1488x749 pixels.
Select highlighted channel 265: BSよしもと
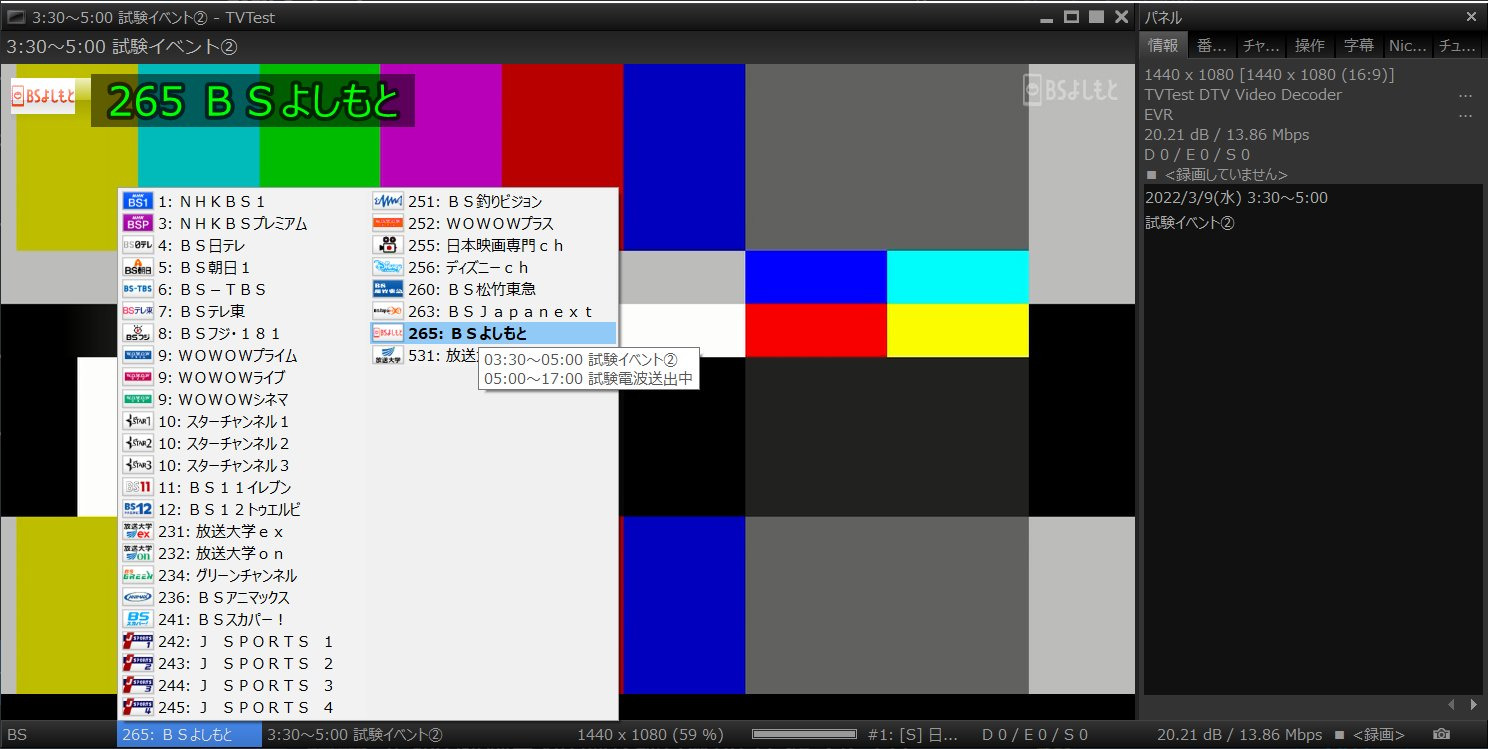click(493, 334)
